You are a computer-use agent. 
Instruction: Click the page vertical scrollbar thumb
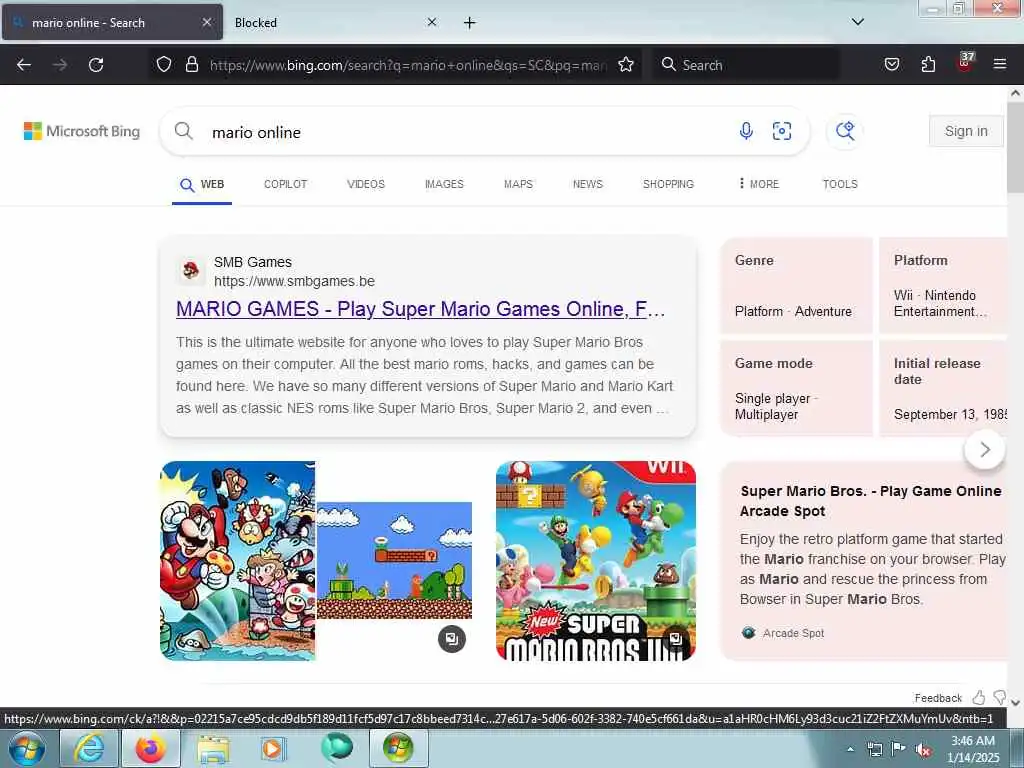1016,147
